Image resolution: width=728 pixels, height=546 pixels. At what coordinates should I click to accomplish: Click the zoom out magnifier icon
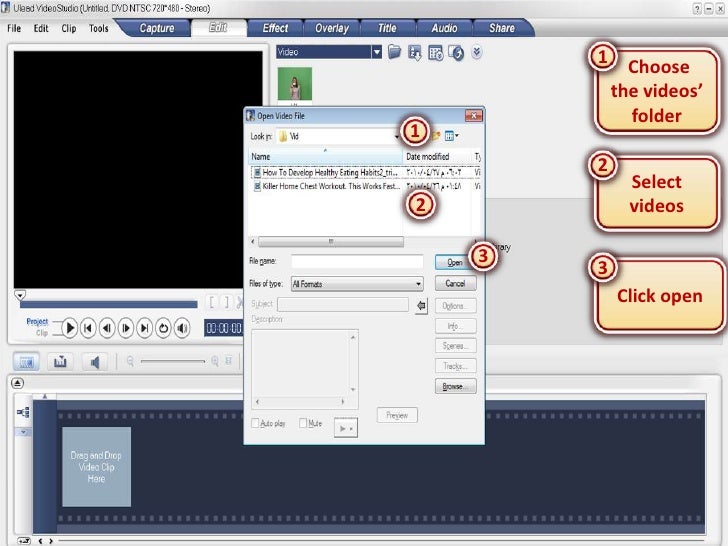(130, 361)
